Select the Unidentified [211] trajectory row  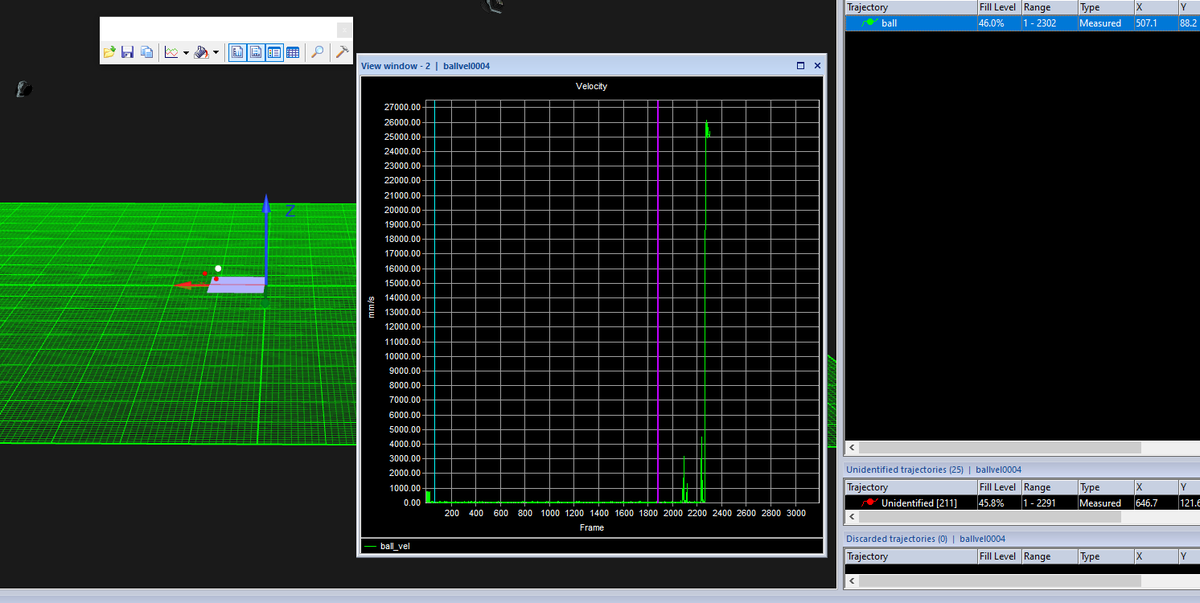[x=1022, y=503]
